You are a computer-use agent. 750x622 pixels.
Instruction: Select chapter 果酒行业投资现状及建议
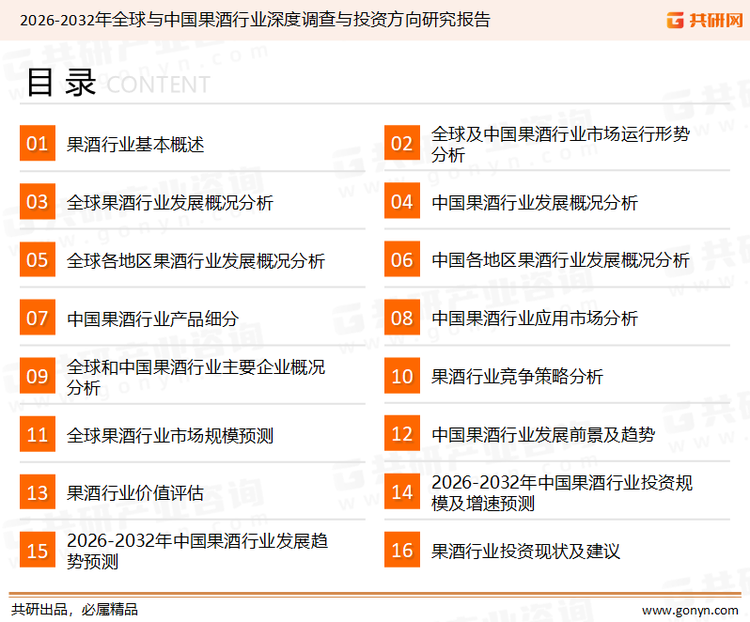[x=526, y=551]
